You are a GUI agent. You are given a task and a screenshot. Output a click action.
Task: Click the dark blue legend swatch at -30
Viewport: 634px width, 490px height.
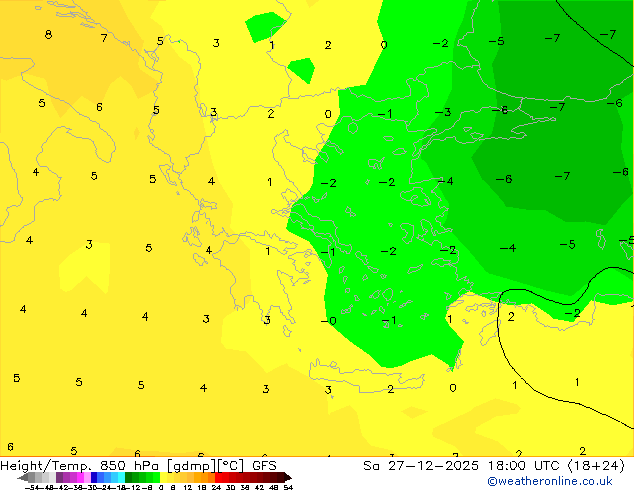click(x=94, y=477)
